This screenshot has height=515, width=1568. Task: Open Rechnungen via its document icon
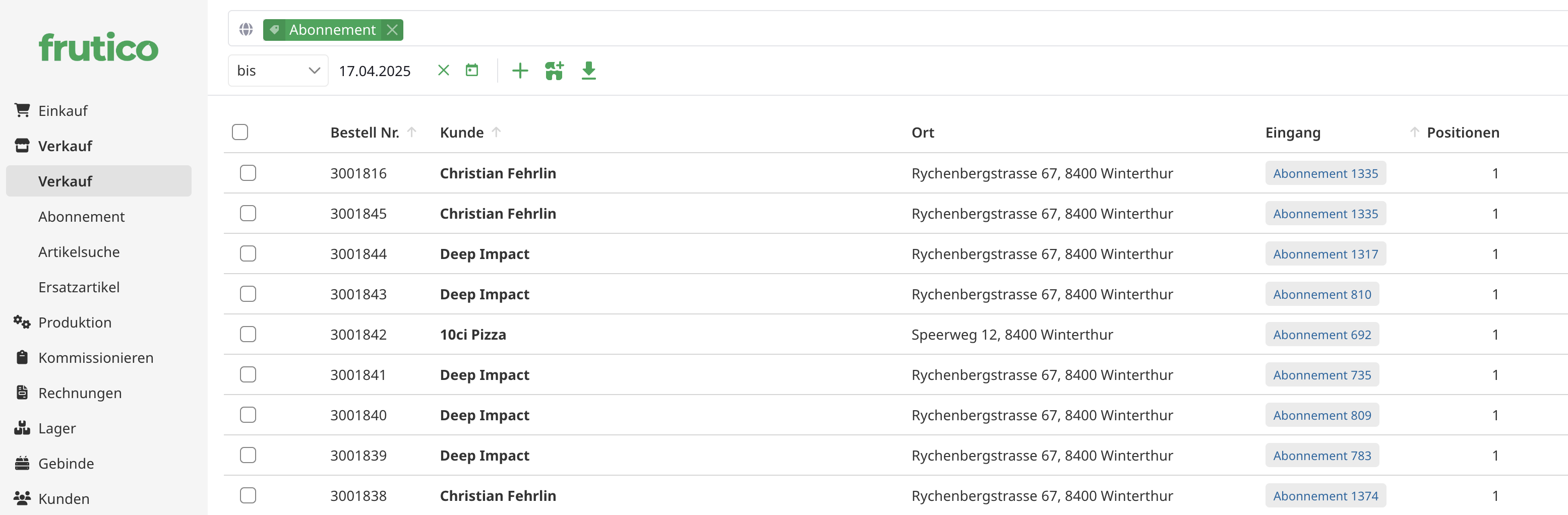(x=22, y=393)
